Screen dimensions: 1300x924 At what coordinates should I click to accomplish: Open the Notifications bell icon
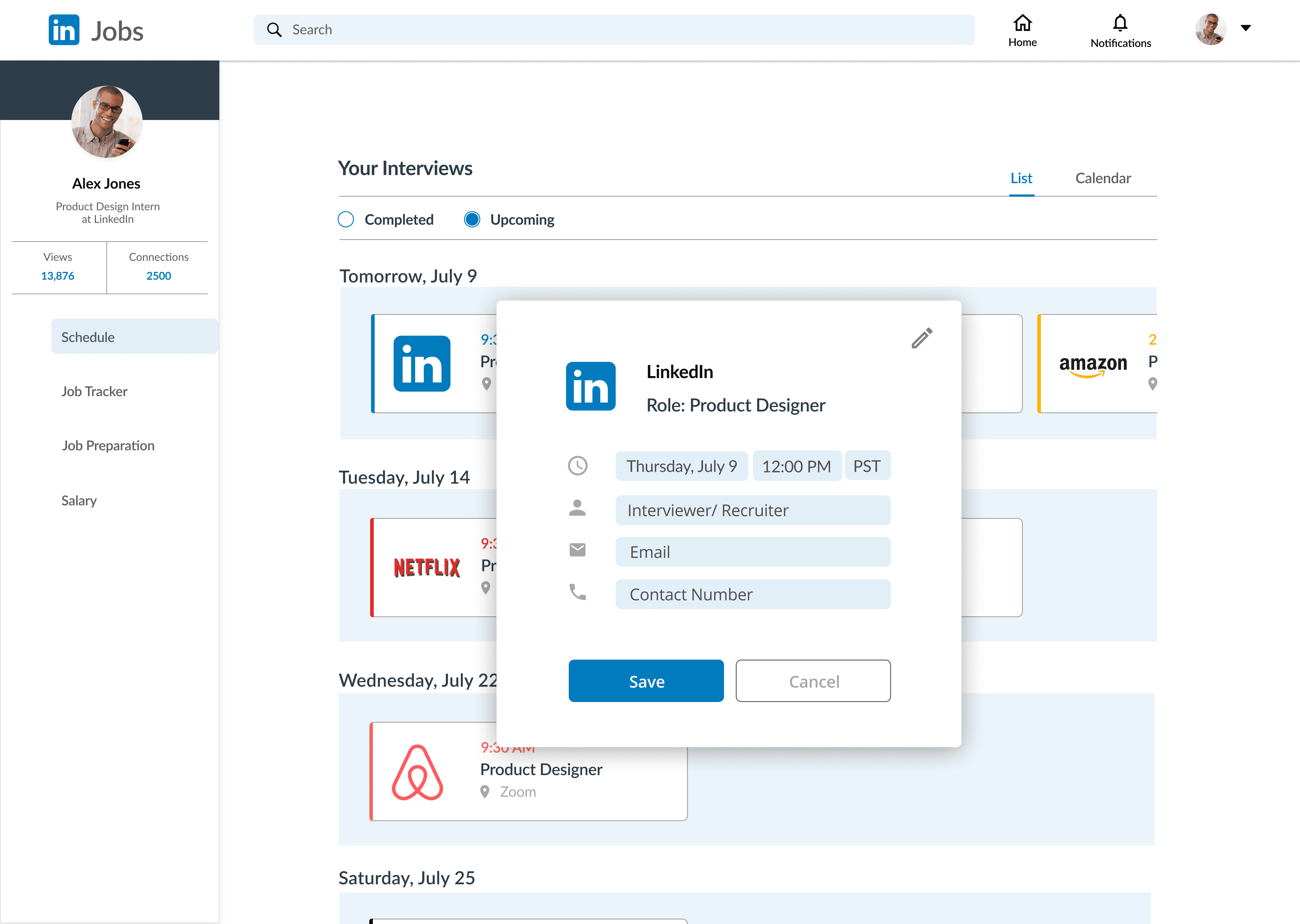point(1120,23)
